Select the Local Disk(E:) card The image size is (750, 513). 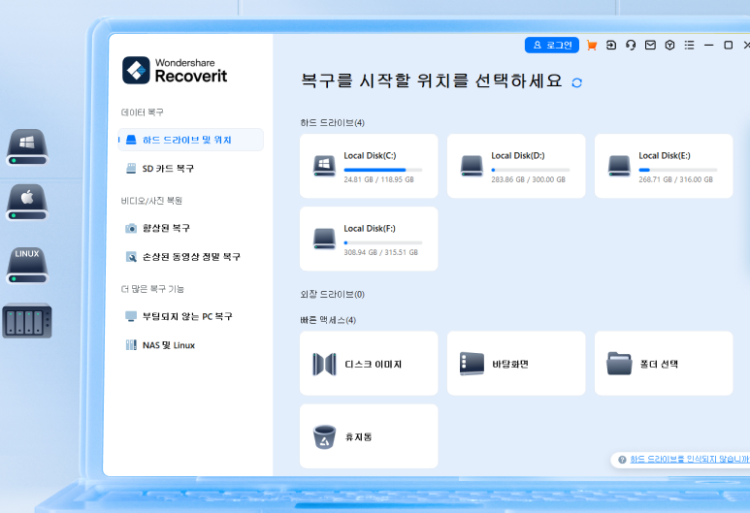point(663,166)
